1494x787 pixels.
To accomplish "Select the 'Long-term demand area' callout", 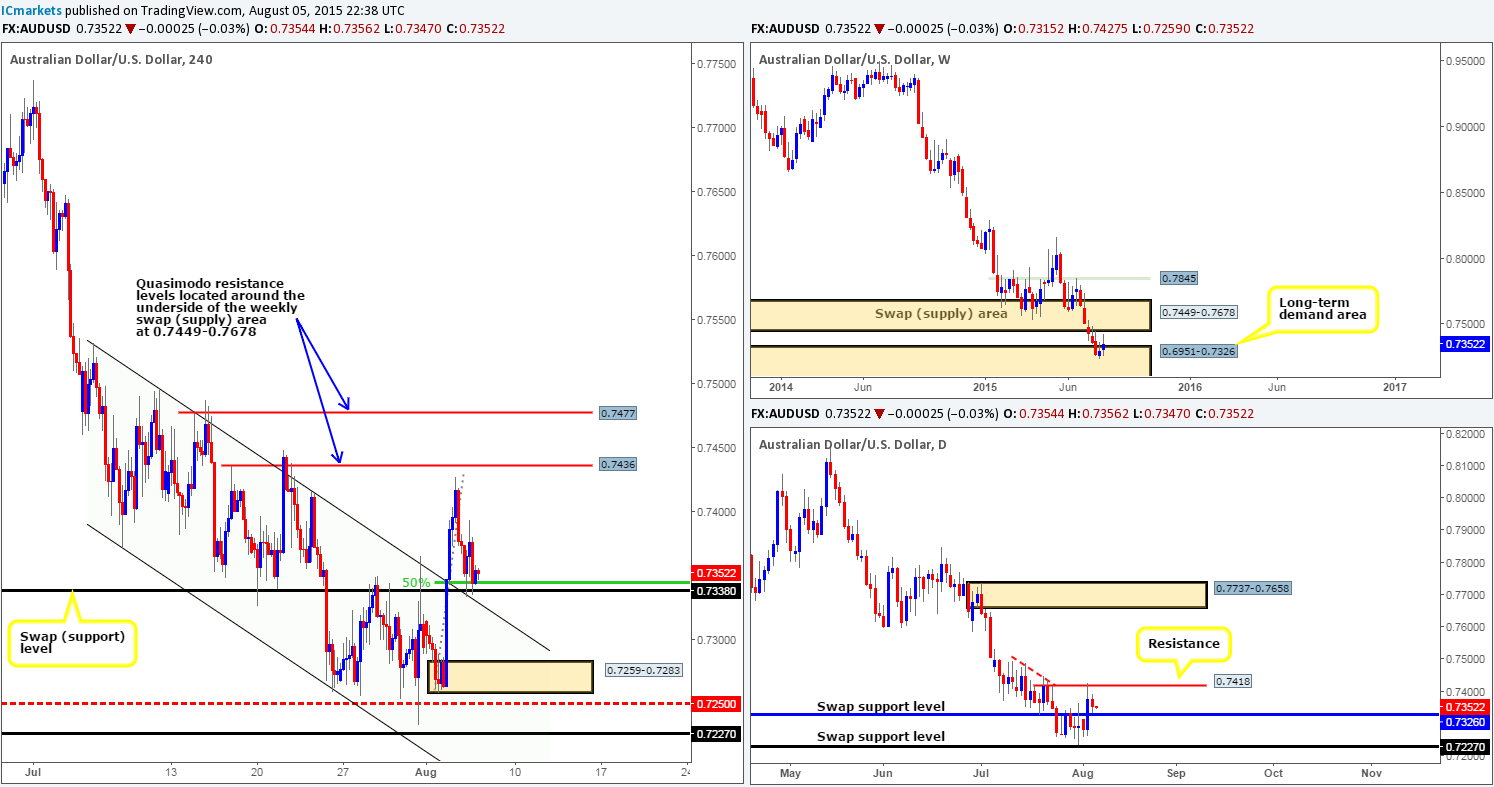I will 1323,311.
